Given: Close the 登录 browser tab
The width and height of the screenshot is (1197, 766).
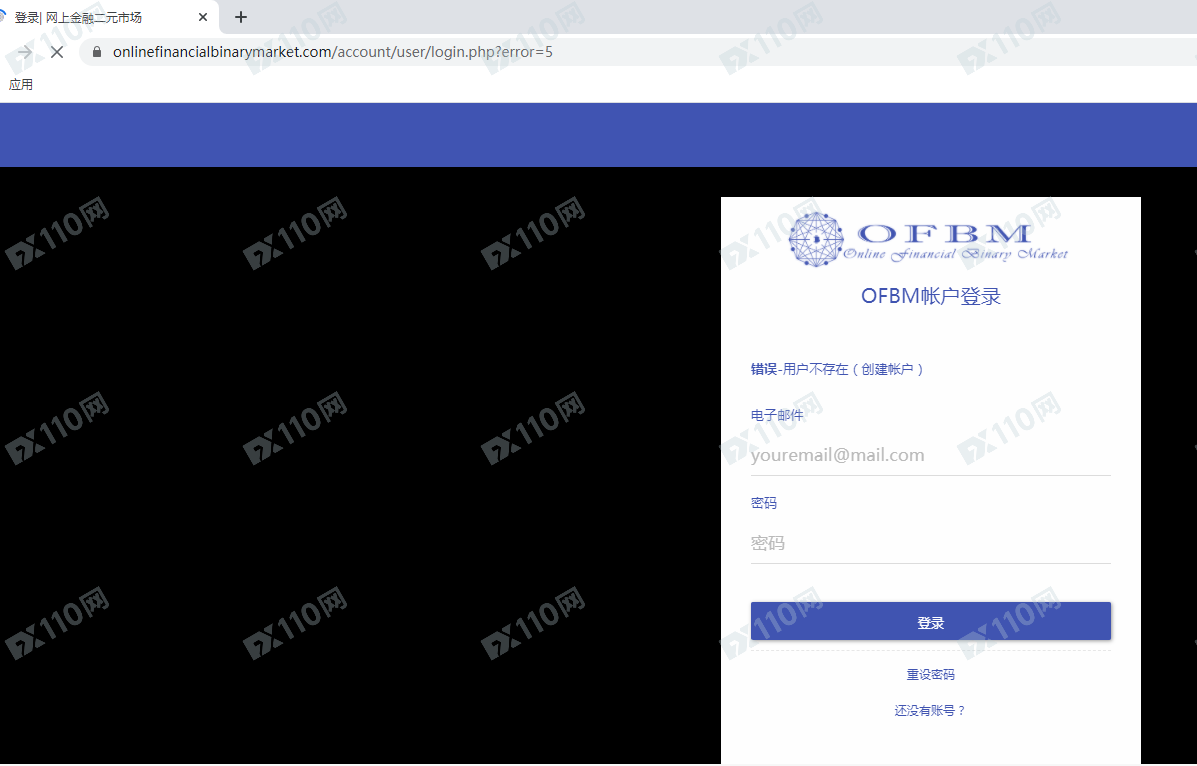Looking at the screenshot, I should 203,17.
